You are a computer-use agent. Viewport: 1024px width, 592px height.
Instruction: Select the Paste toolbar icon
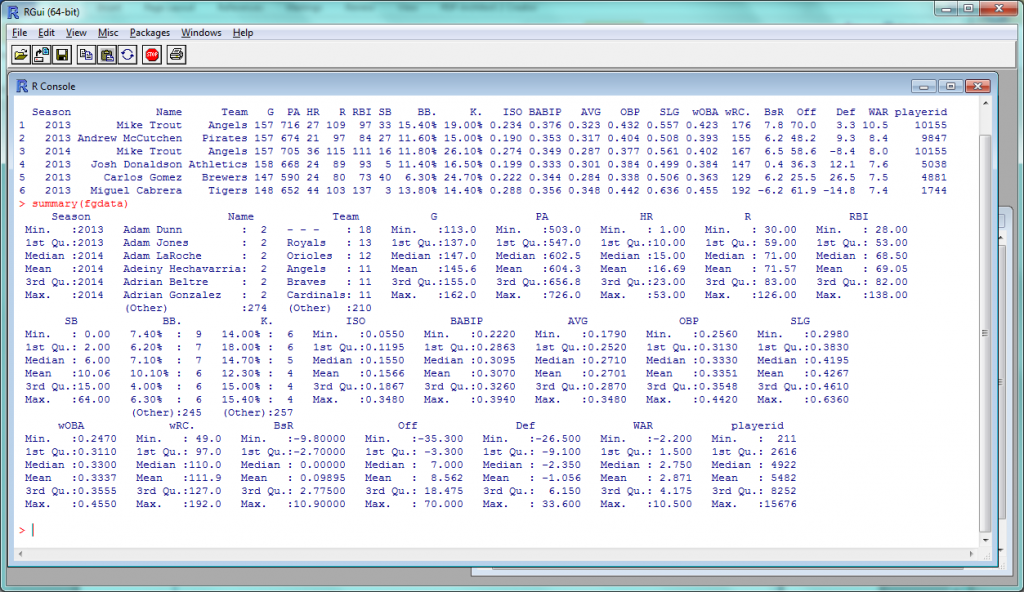[x=105, y=54]
